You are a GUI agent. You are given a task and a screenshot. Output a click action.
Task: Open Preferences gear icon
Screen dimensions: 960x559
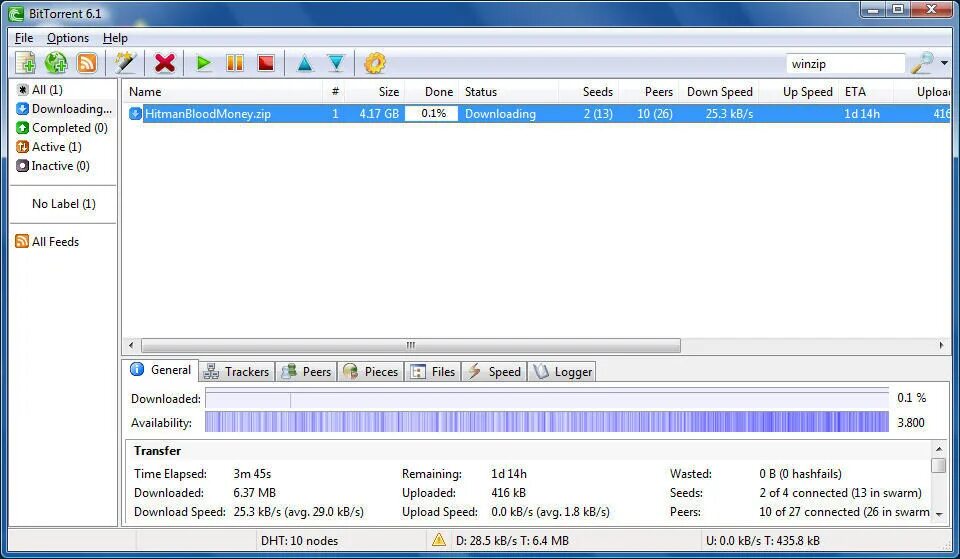tap(375, 63)
